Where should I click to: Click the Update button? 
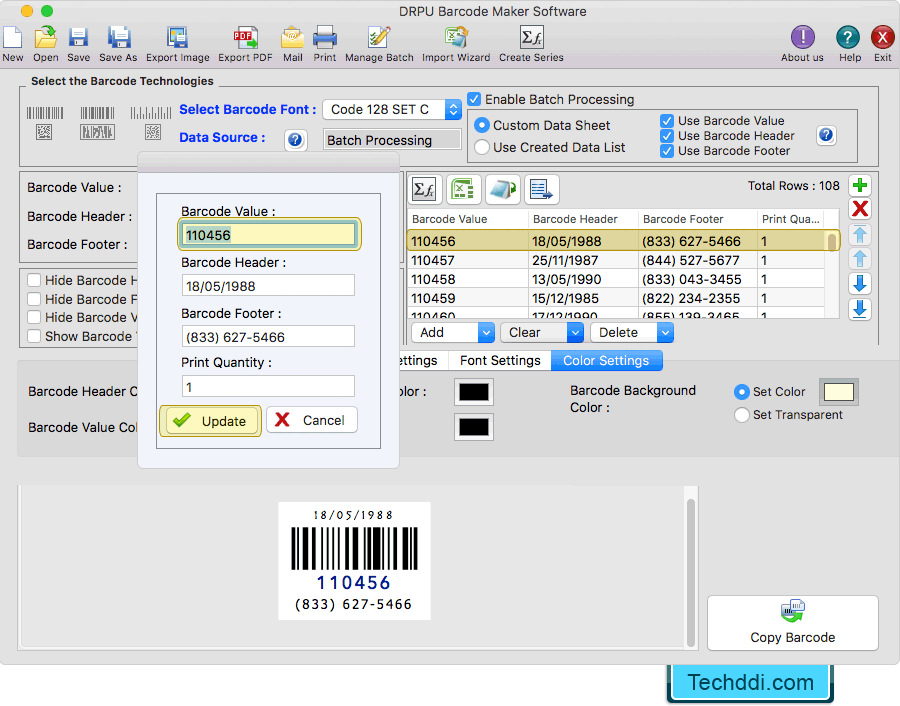tap(210, 421)
